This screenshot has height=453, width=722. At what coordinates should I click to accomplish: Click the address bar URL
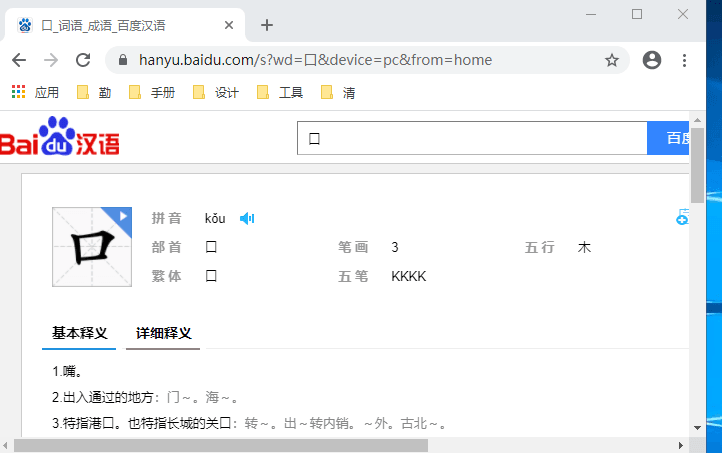tap(315, 60)
